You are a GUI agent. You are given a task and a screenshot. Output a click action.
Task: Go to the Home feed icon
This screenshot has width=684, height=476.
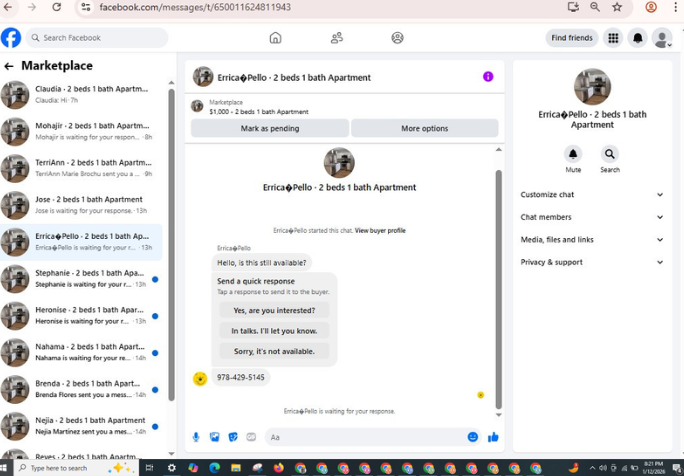[275, 38]
